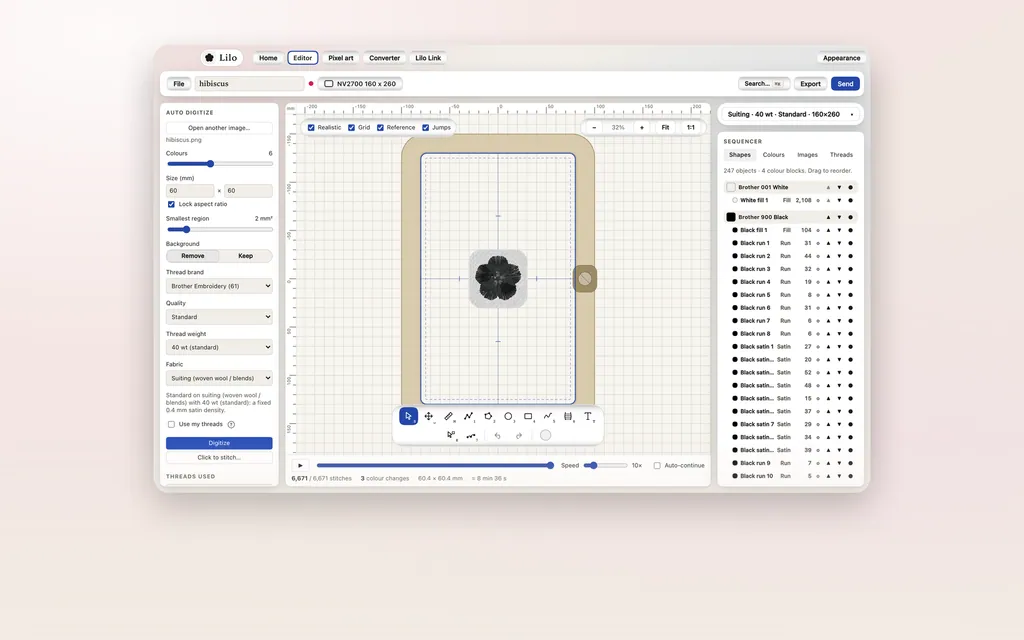Uncheck Lock aspect ratio

point(171,204)
